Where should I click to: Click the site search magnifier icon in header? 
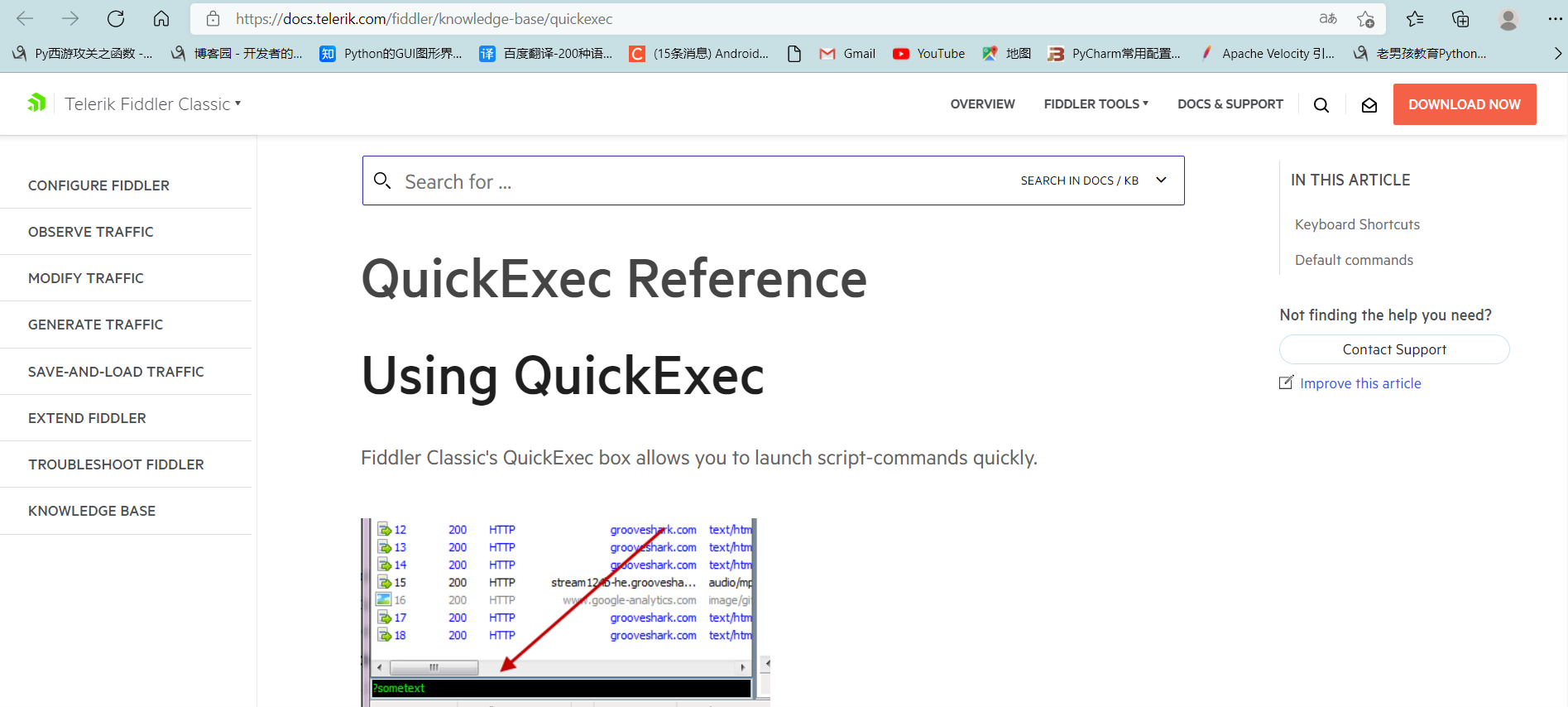(1321, 105)
